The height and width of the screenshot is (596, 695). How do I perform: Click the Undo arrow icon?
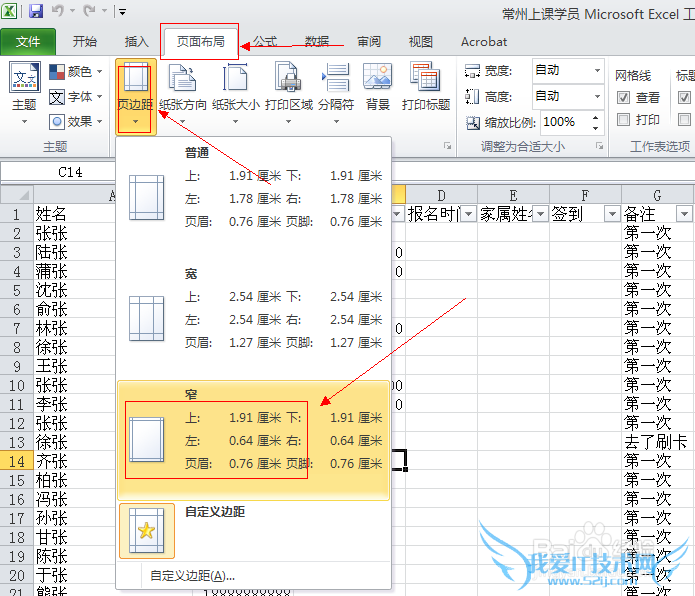[58, 11]
